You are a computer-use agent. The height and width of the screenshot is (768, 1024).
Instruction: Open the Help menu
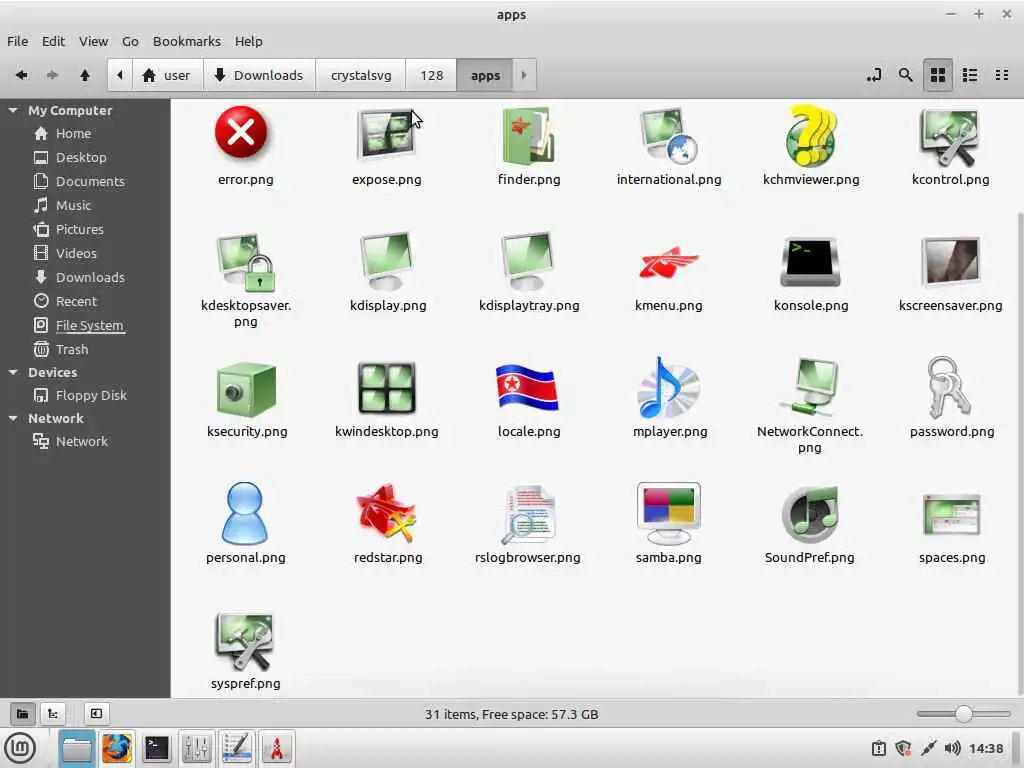tap(249, 41)
